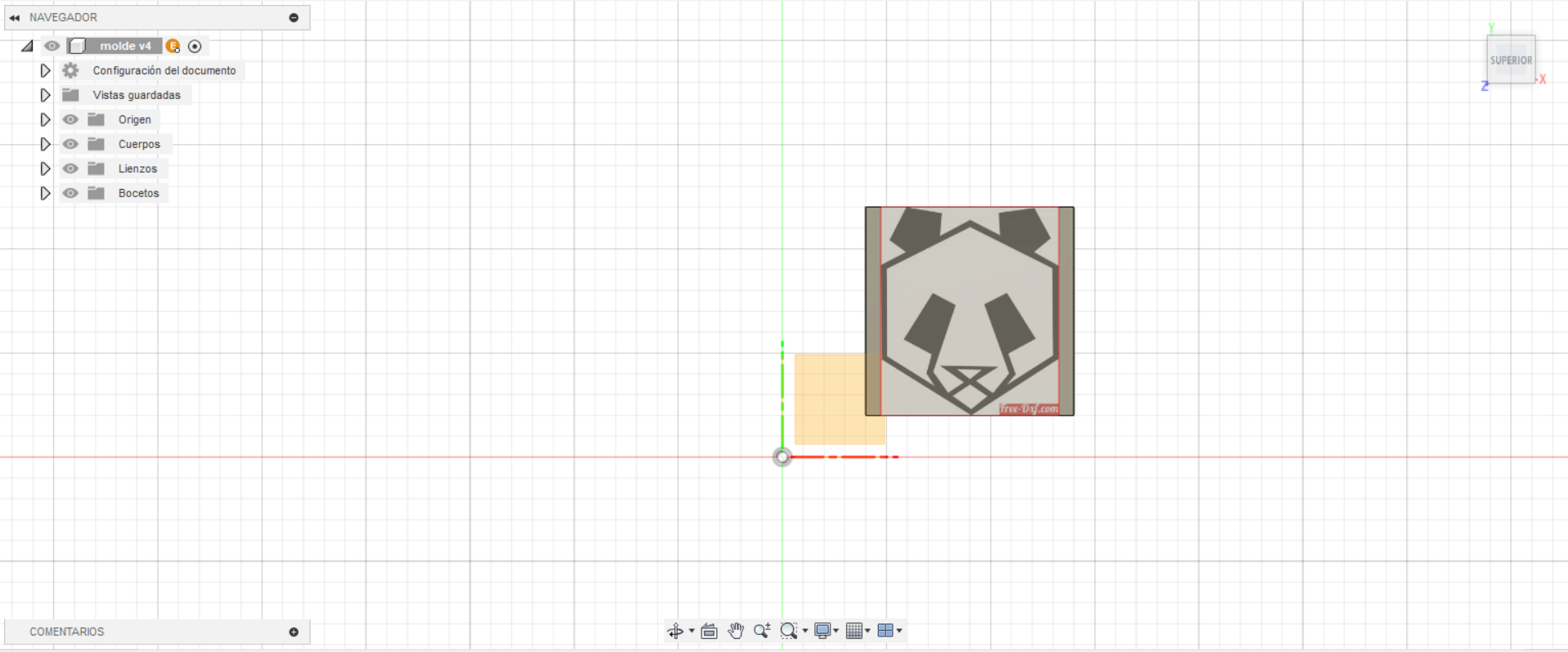This screenshot has width=1568, height=652.
Task: Click the Look At icon
Action: click(709, 631)
